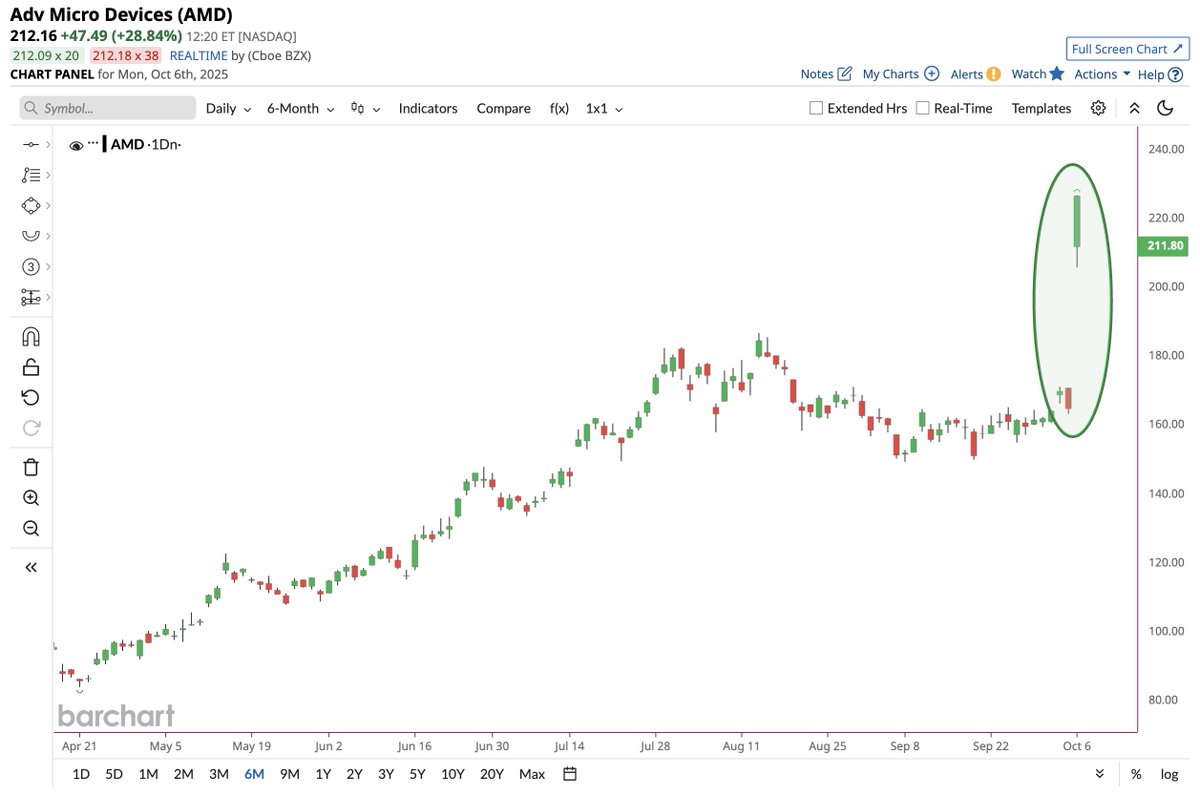Toggle AMD series visibility eye icon

76,146
